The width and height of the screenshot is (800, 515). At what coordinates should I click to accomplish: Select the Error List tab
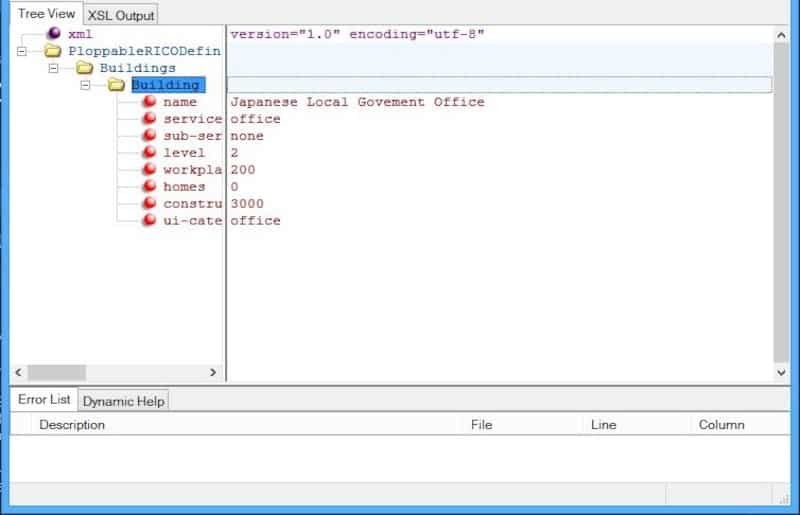(x=44, y=400)
